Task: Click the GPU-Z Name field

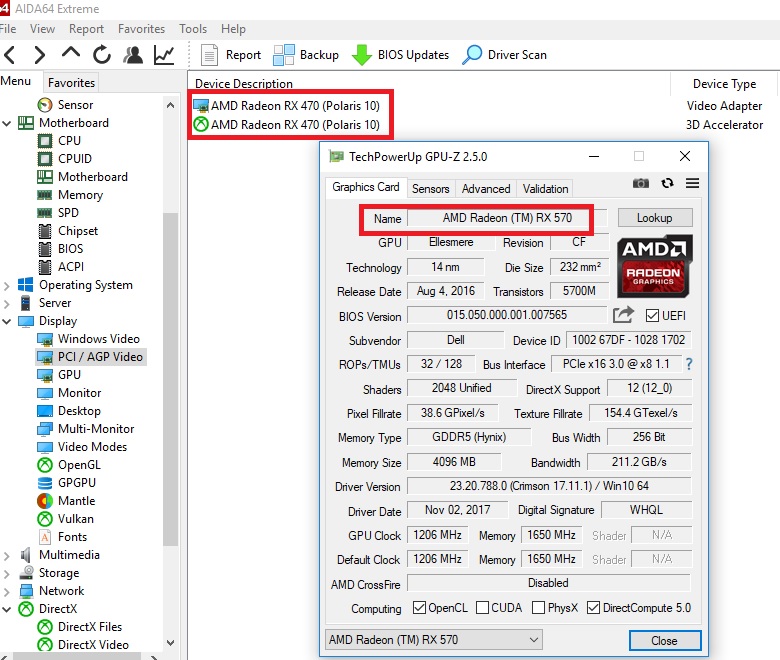Action: point(507,218)
